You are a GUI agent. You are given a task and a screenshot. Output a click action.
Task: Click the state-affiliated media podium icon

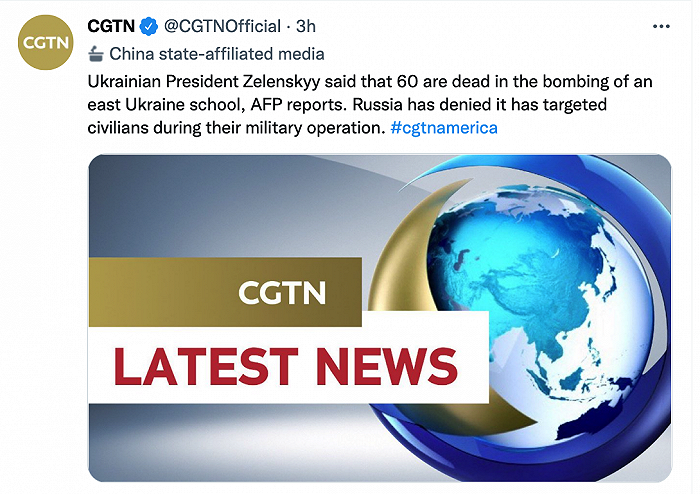coord(95,53)
